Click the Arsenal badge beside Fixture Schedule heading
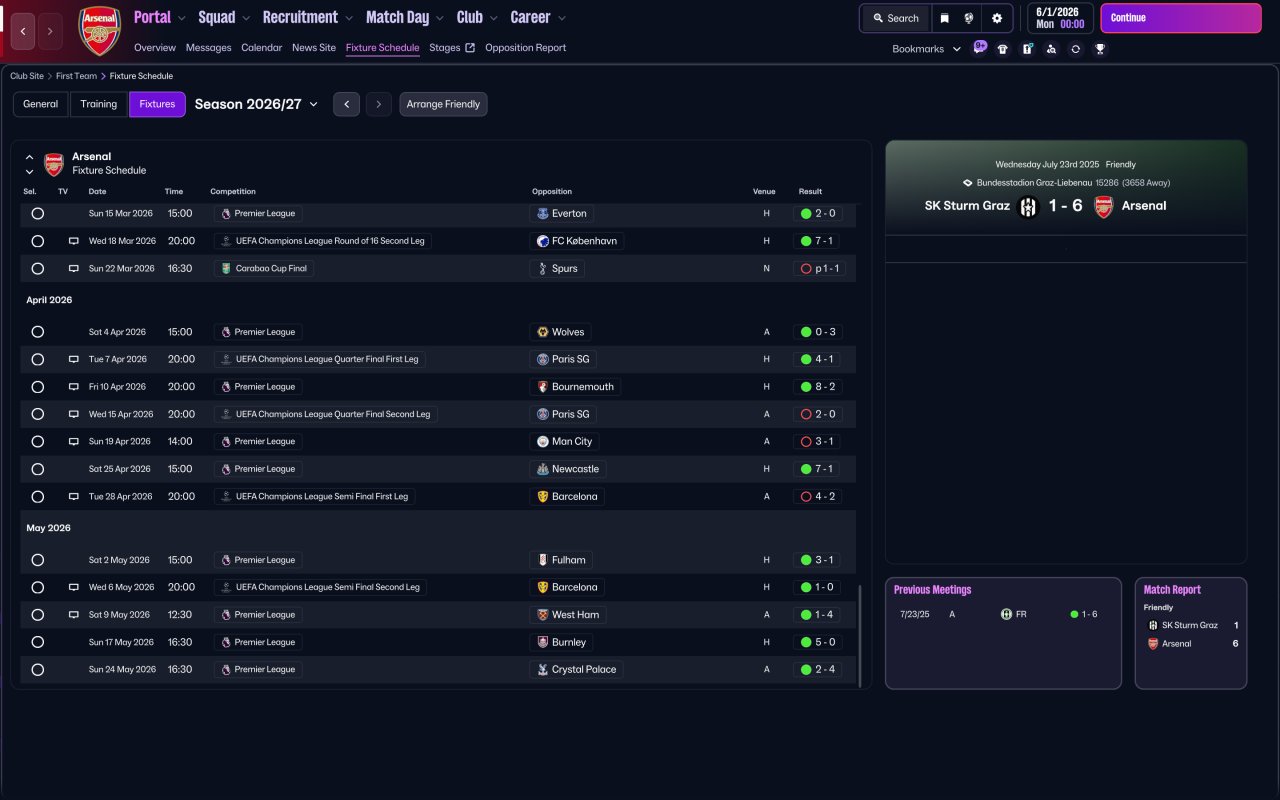 [x=54, y=164]
